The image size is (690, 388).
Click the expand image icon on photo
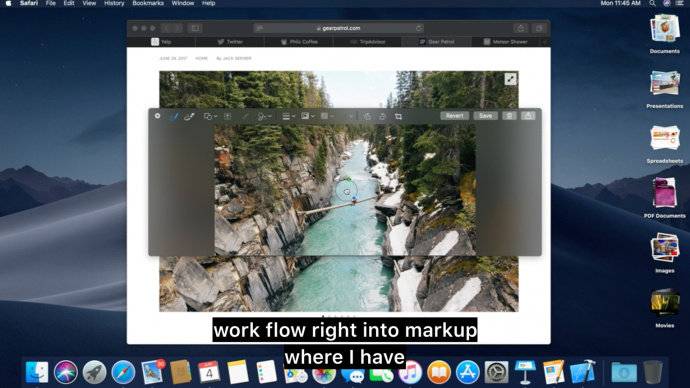coord(510,79)
